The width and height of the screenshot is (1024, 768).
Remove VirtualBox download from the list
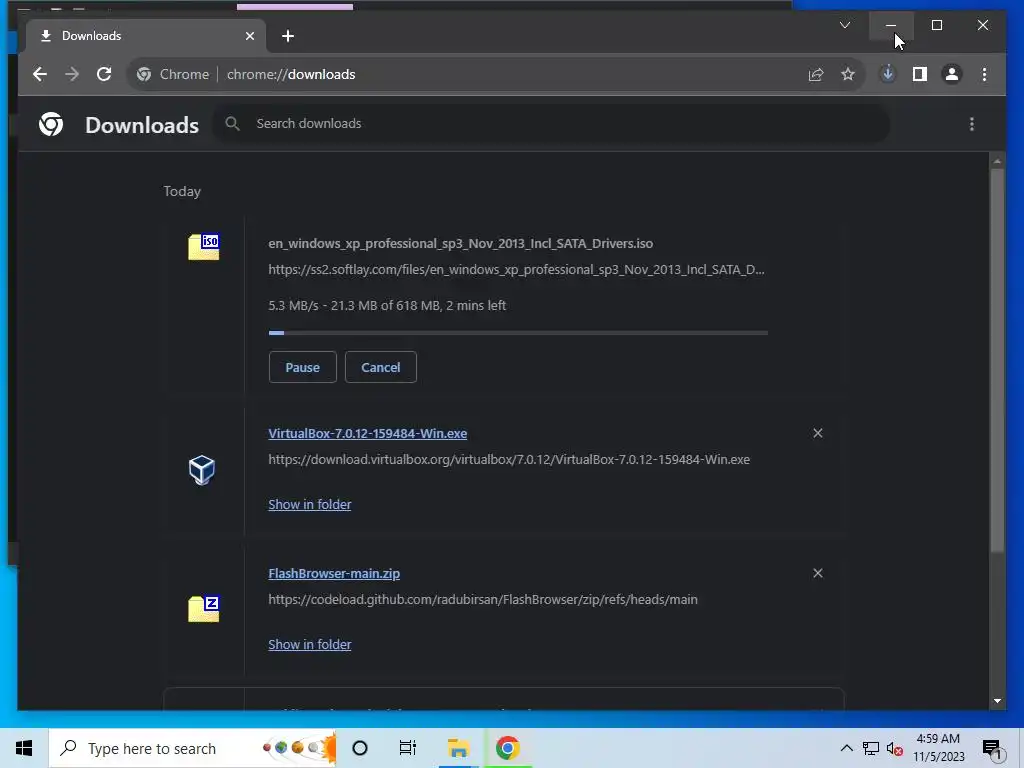pyautogui.click(x=818, y=433)
